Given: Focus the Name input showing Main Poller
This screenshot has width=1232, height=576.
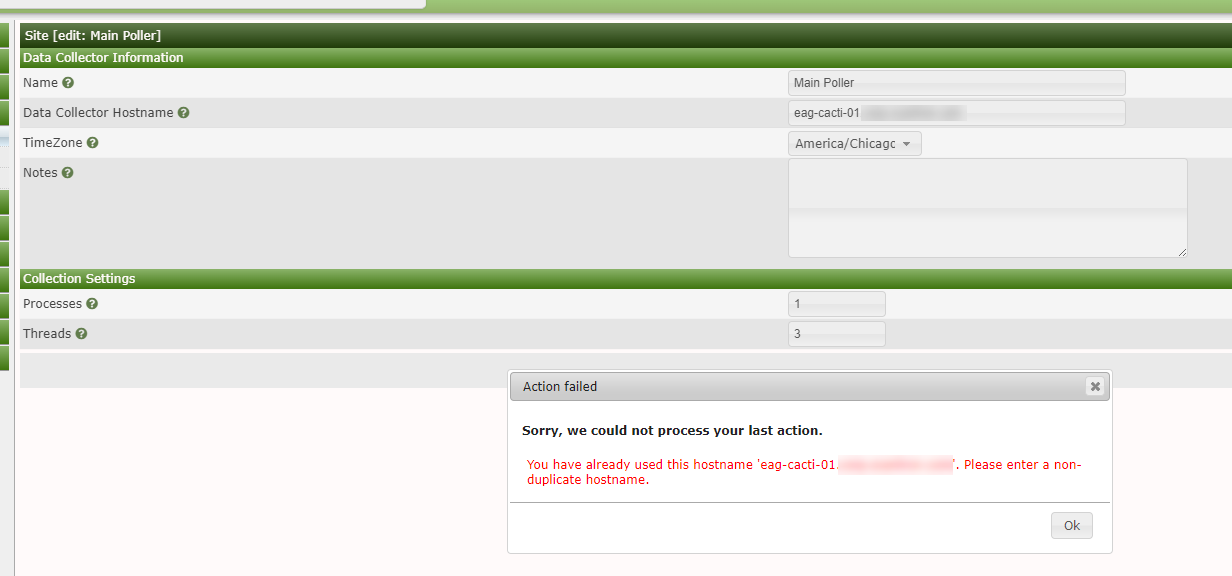Looking at the screenshot, I should point(955,82).
